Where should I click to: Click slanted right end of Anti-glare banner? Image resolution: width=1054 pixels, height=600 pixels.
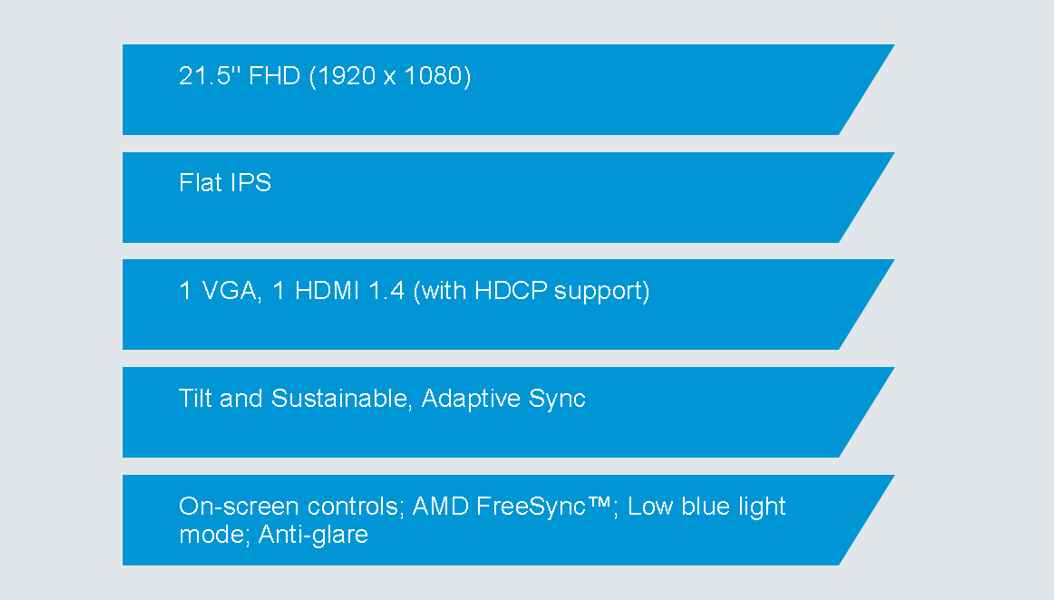[866, 520]
